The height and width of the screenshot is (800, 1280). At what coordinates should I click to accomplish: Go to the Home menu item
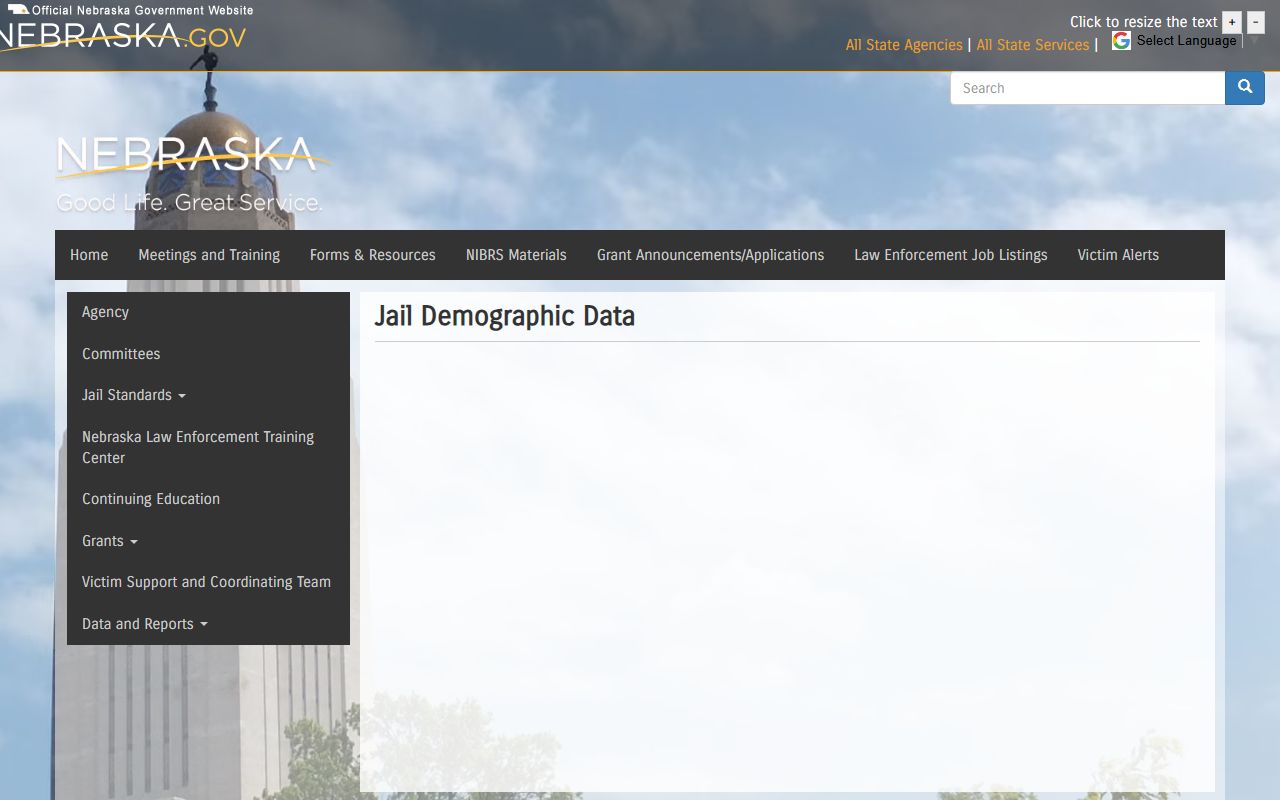(x=89, y=255)
